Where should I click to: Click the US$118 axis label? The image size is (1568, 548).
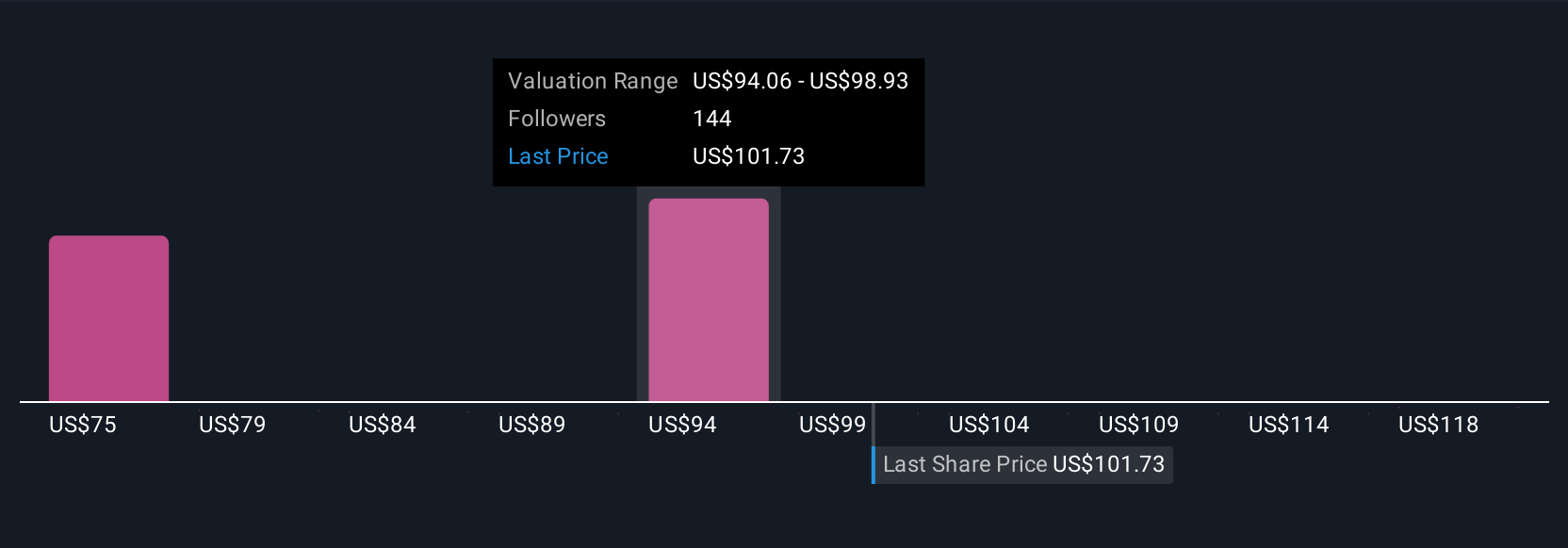pyautogui.click(x=1439, y=425)
